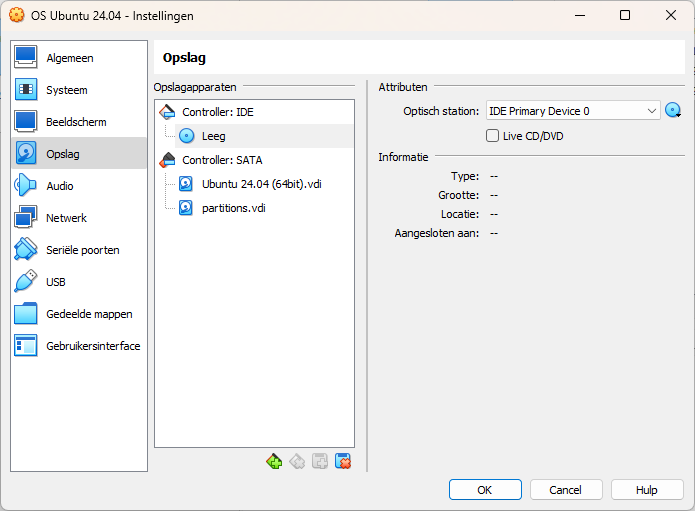Screen dimensions: 695x511
Task: Open the Beeldscherm settings category
Action: (79, 122)
